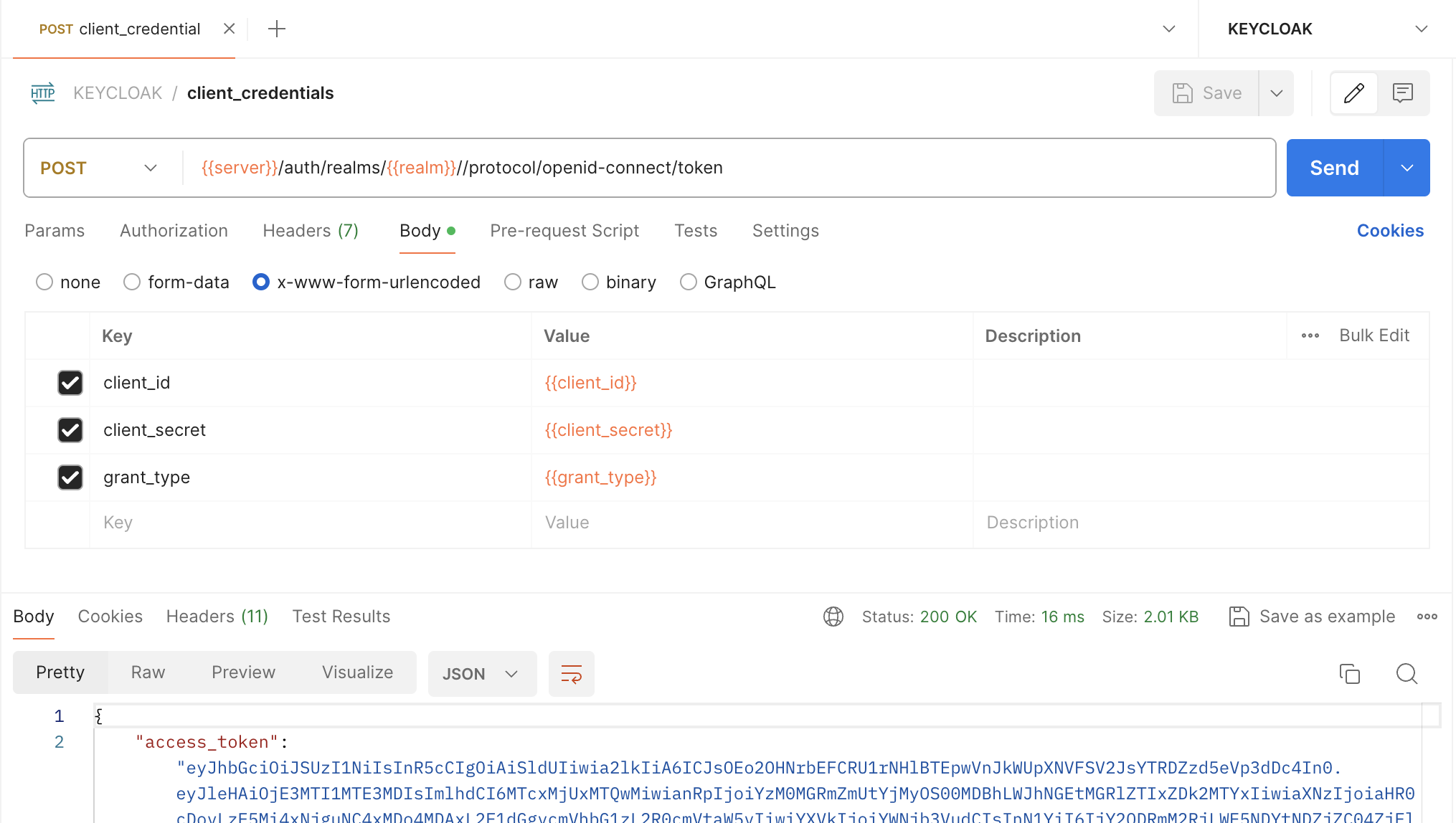Open the JSON format dropdown
This screenshot has height=823, width=1456.
click(482, 674)
